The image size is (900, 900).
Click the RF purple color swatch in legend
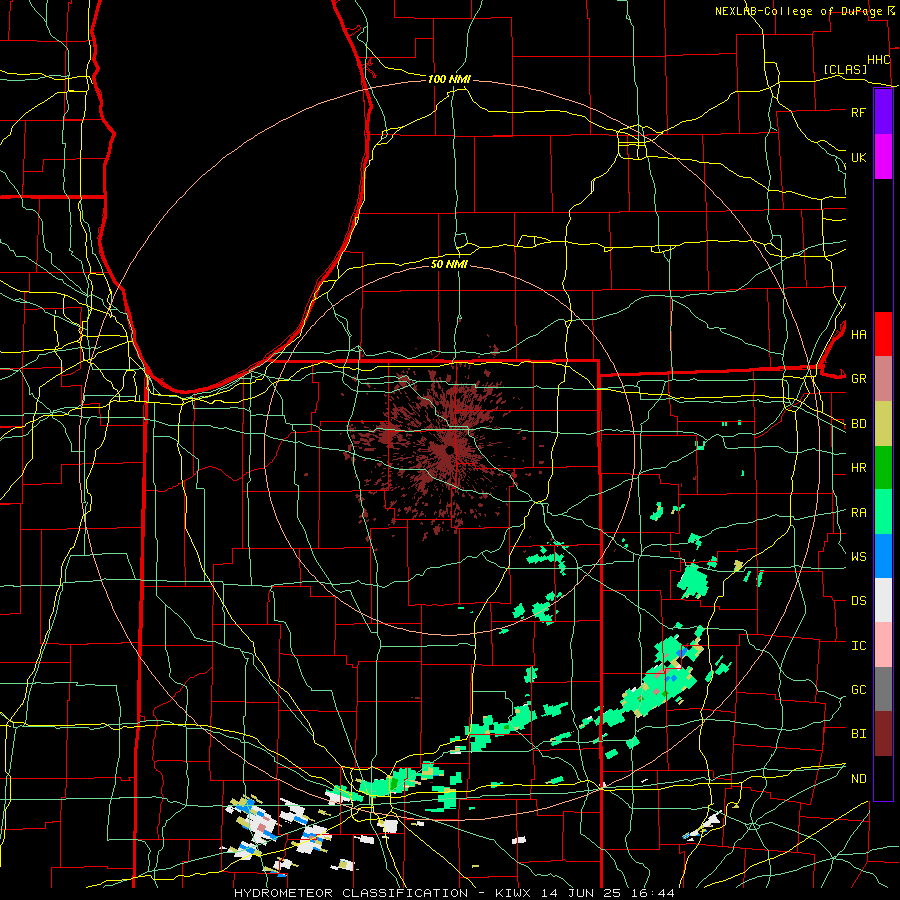point(883,112)
